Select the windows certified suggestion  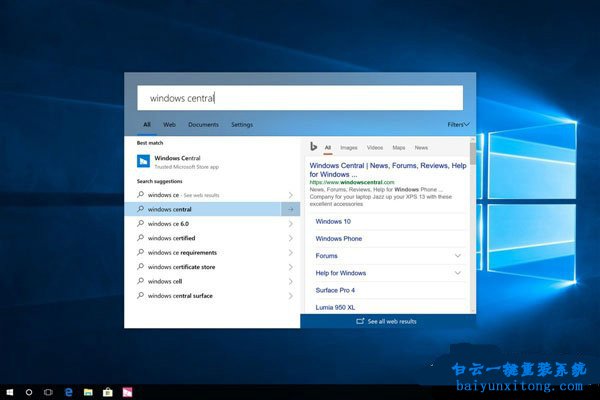212,238
